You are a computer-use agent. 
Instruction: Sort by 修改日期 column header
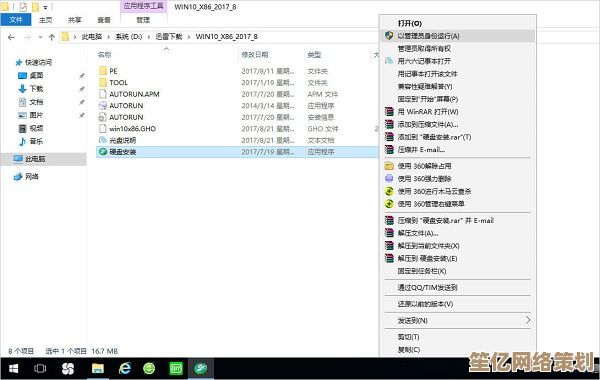point(255,55)
